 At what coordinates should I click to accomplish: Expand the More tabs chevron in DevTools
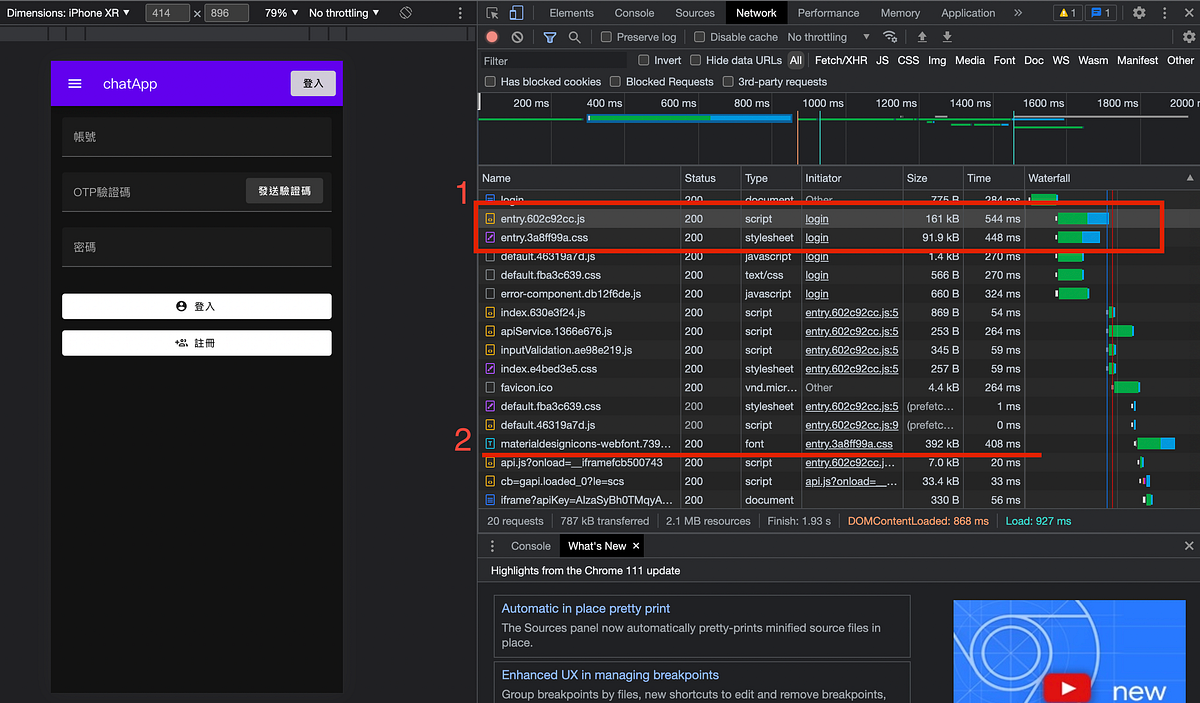[x=1018, y=13]
